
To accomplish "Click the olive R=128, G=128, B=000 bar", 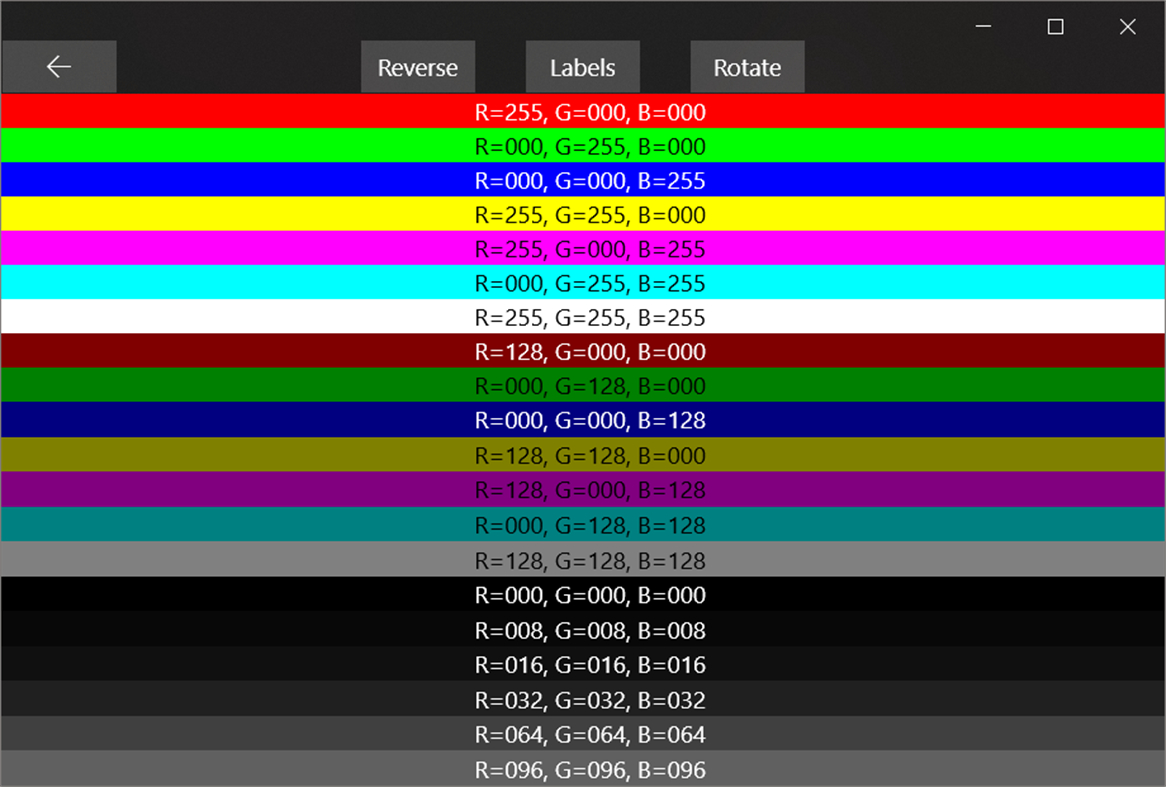I will [x=583, y=455].
